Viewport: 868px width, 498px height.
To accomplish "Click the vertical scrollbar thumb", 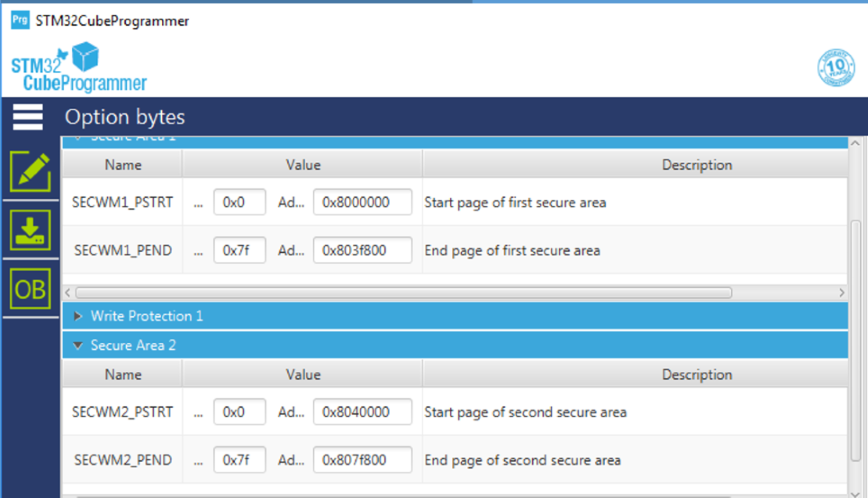I will point(855,340).
